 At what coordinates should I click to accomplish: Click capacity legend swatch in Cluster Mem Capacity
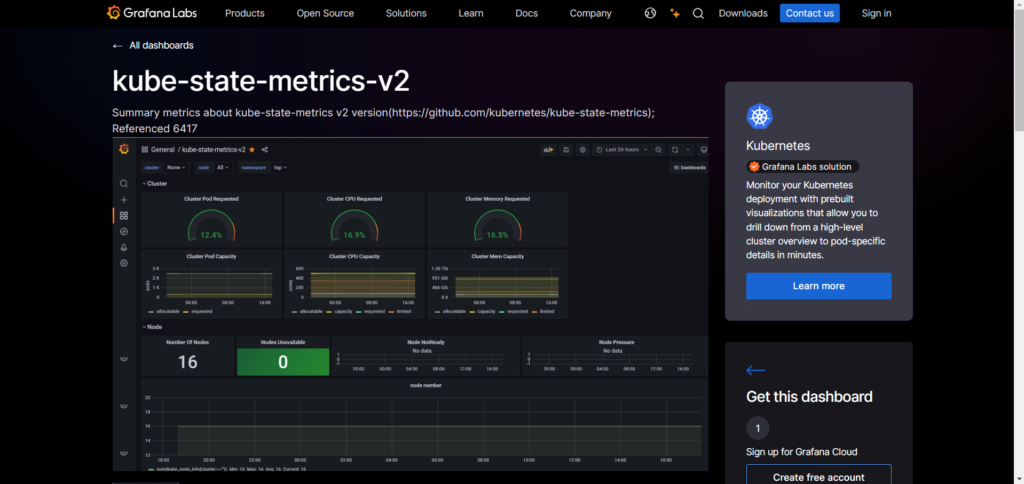(473, 312)
